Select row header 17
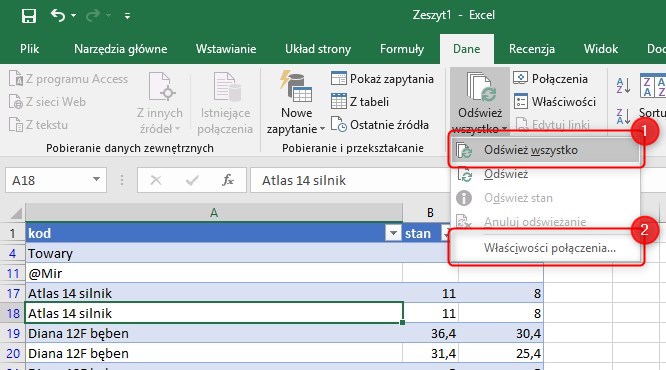666x370 pixels. [13, 293]
